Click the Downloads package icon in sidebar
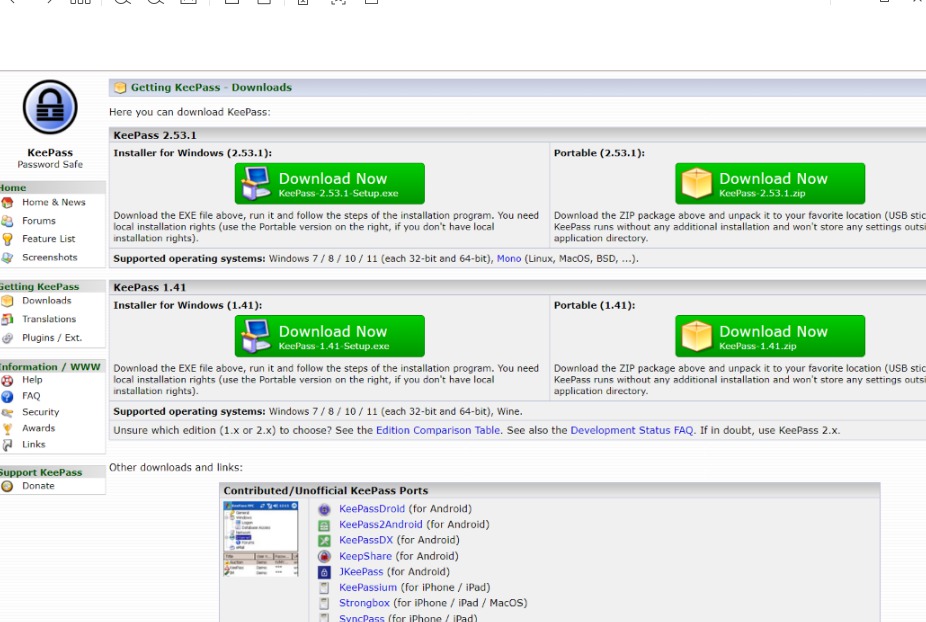 7,301
